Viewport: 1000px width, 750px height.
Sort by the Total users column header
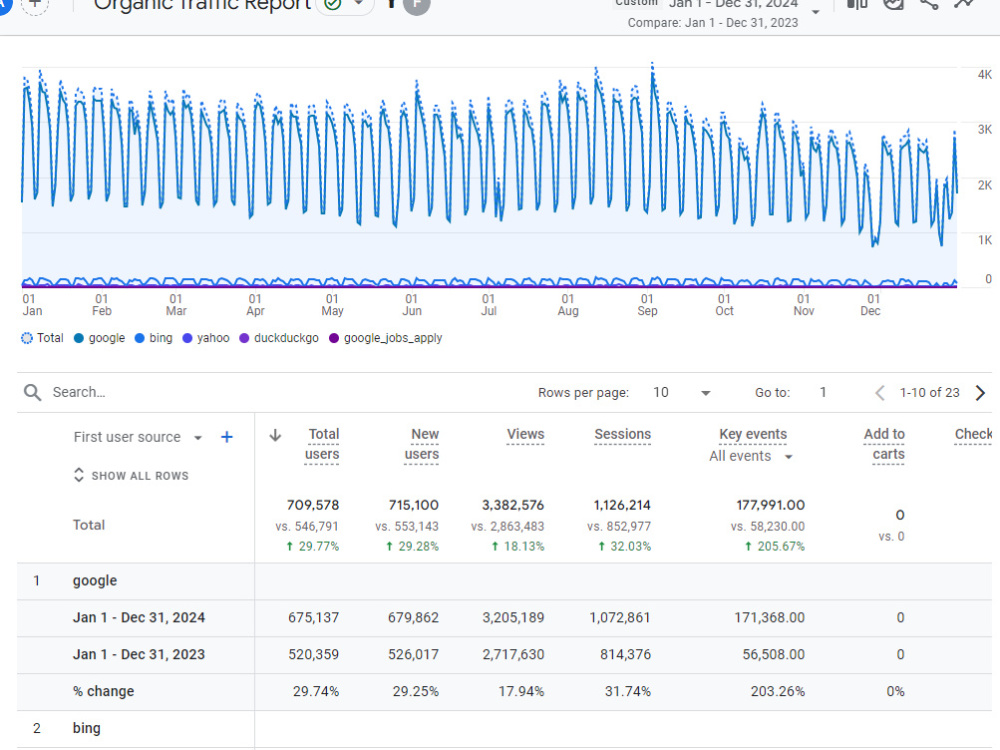322,444
